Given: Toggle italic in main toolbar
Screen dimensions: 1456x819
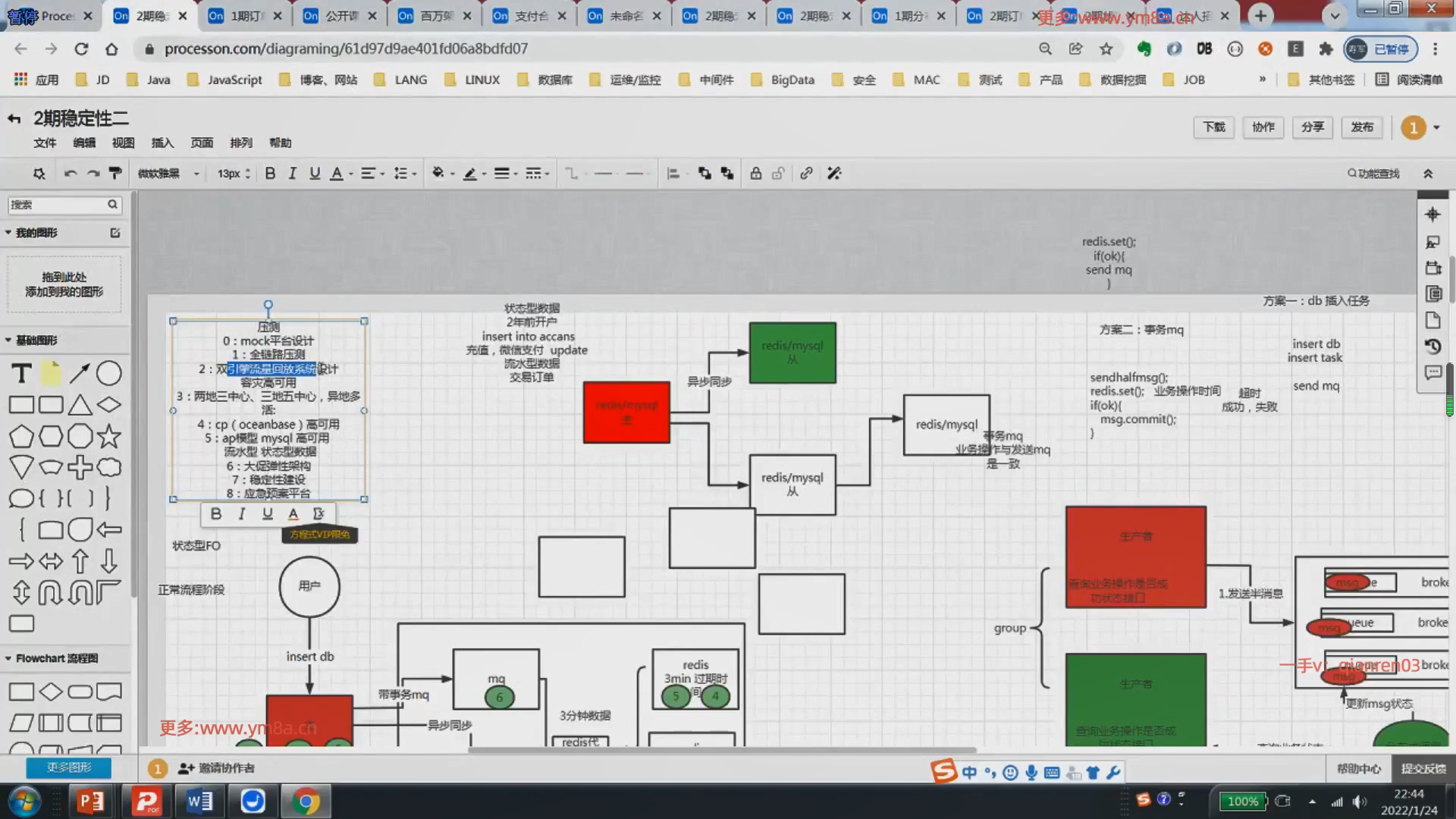Looking at the screenshot, I should click(x=292, y=174).
